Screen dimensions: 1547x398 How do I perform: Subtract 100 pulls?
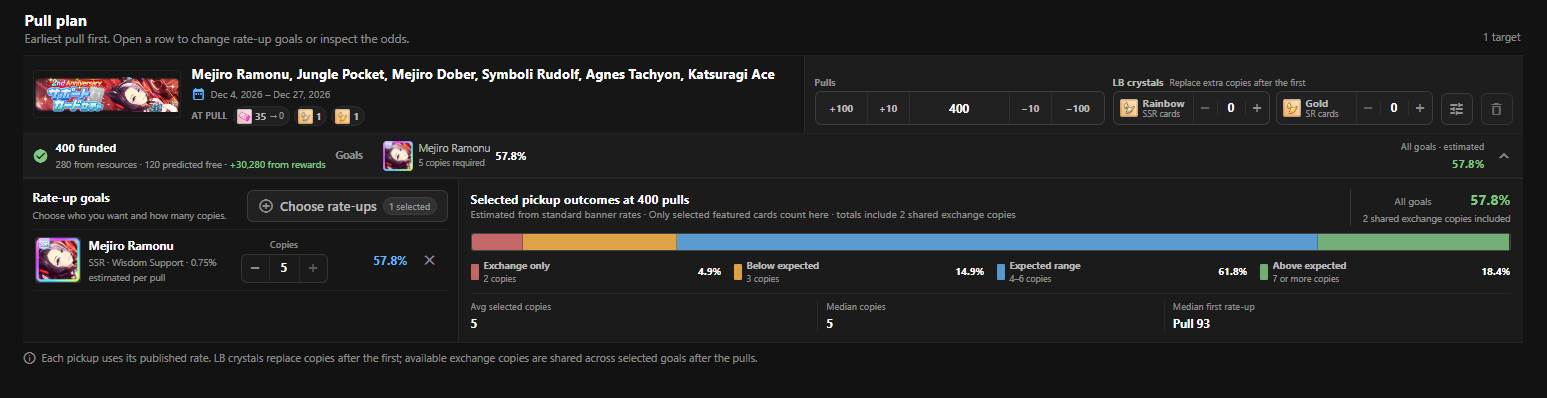(x=1078, y=108)
